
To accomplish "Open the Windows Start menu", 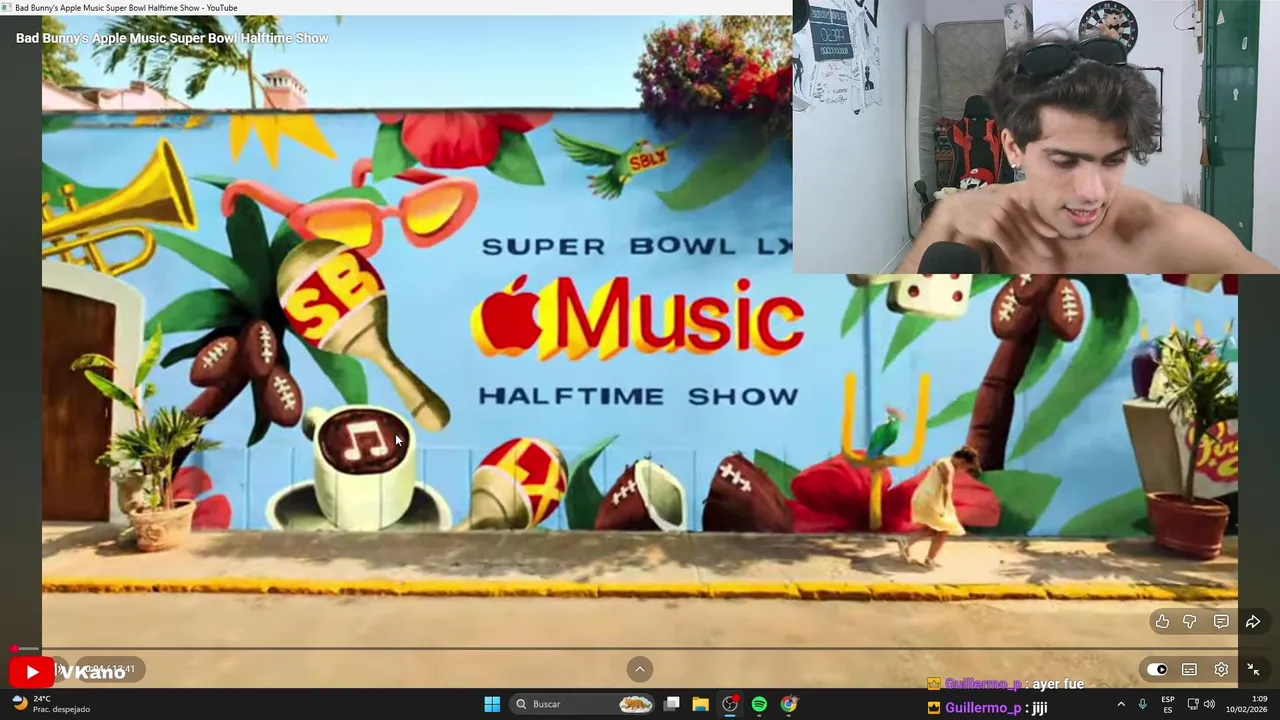I will (492, 704).
